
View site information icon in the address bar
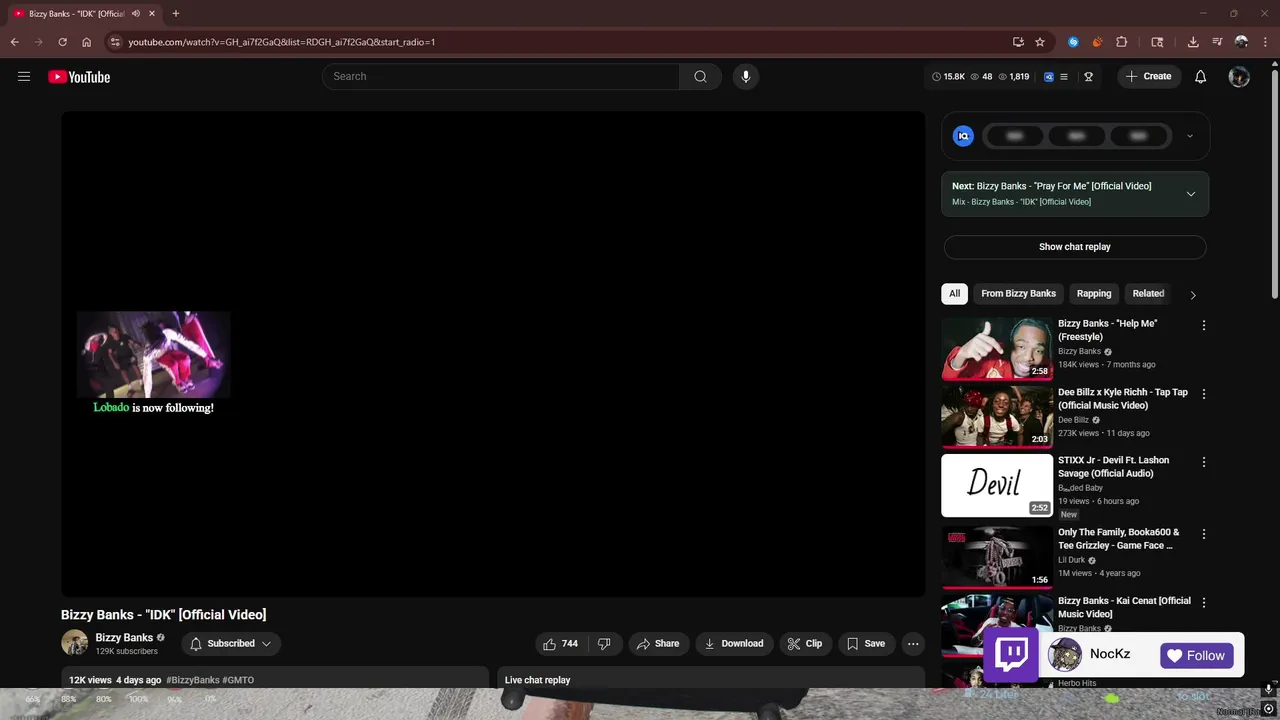[115, 42]
